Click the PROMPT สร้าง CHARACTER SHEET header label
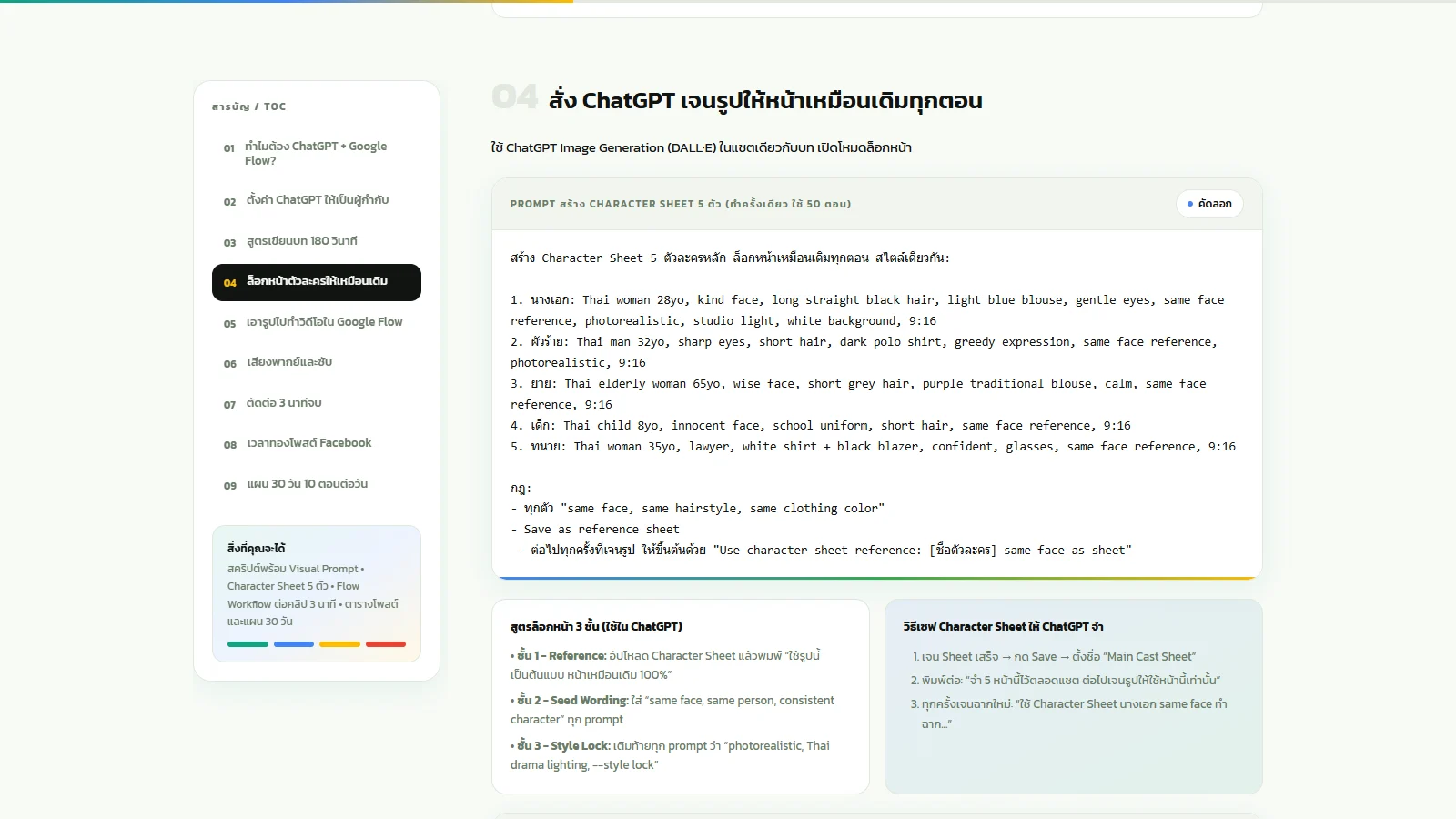1456x819 pixels. point(681,204)
